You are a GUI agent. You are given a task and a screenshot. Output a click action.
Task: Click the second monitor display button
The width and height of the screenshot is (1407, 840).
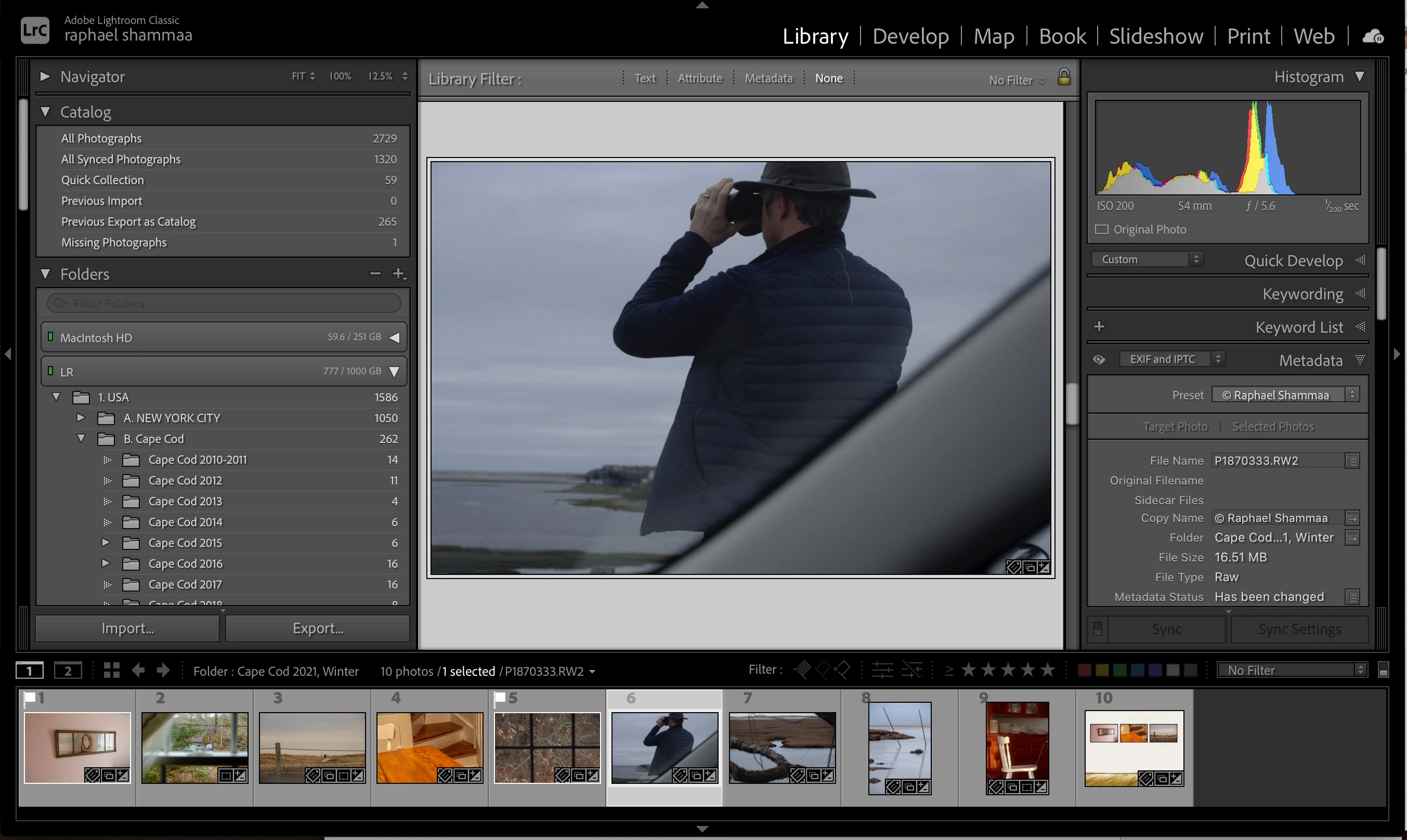68,671
